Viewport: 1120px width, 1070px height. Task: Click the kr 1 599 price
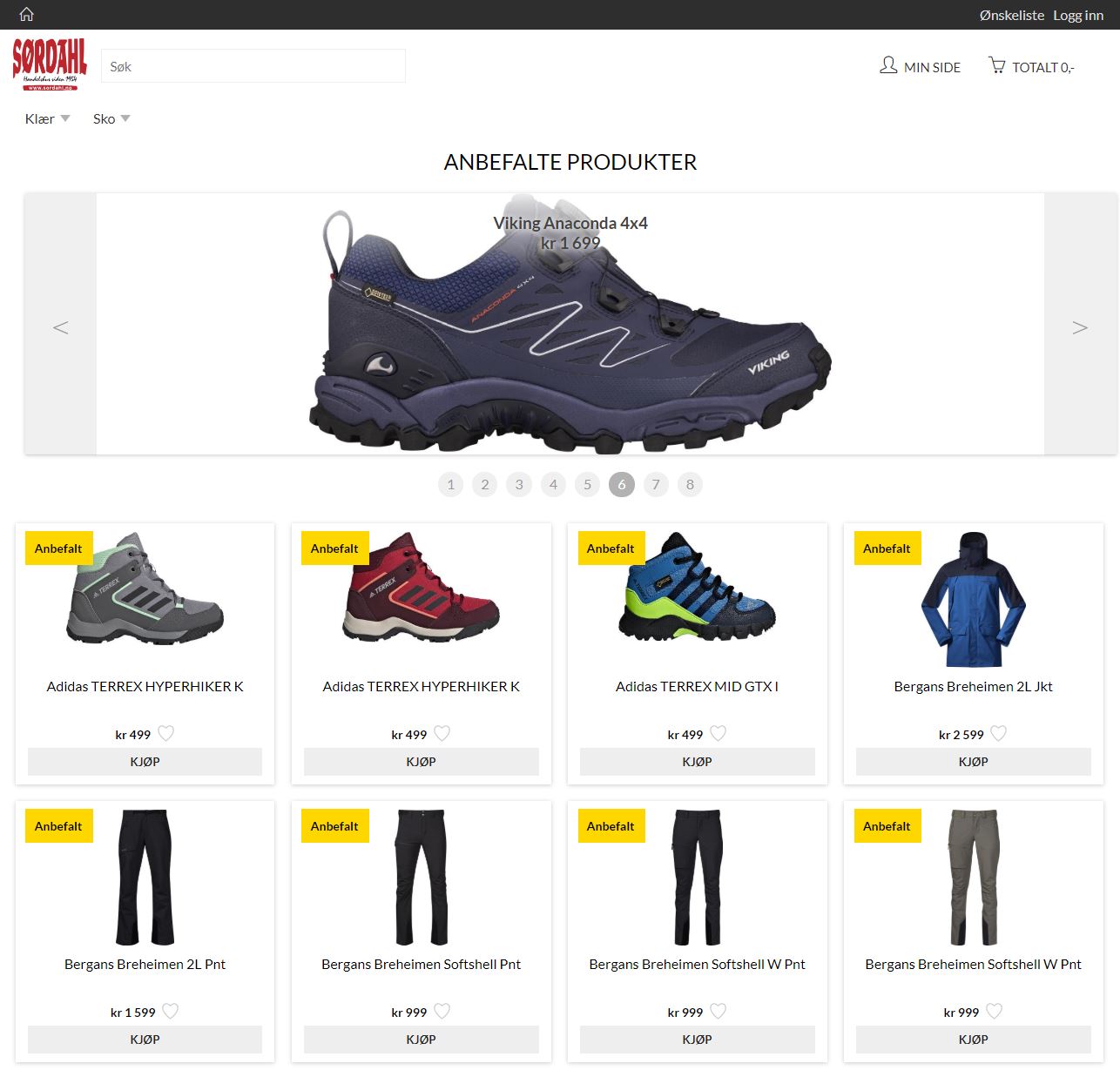point(132,1013)
